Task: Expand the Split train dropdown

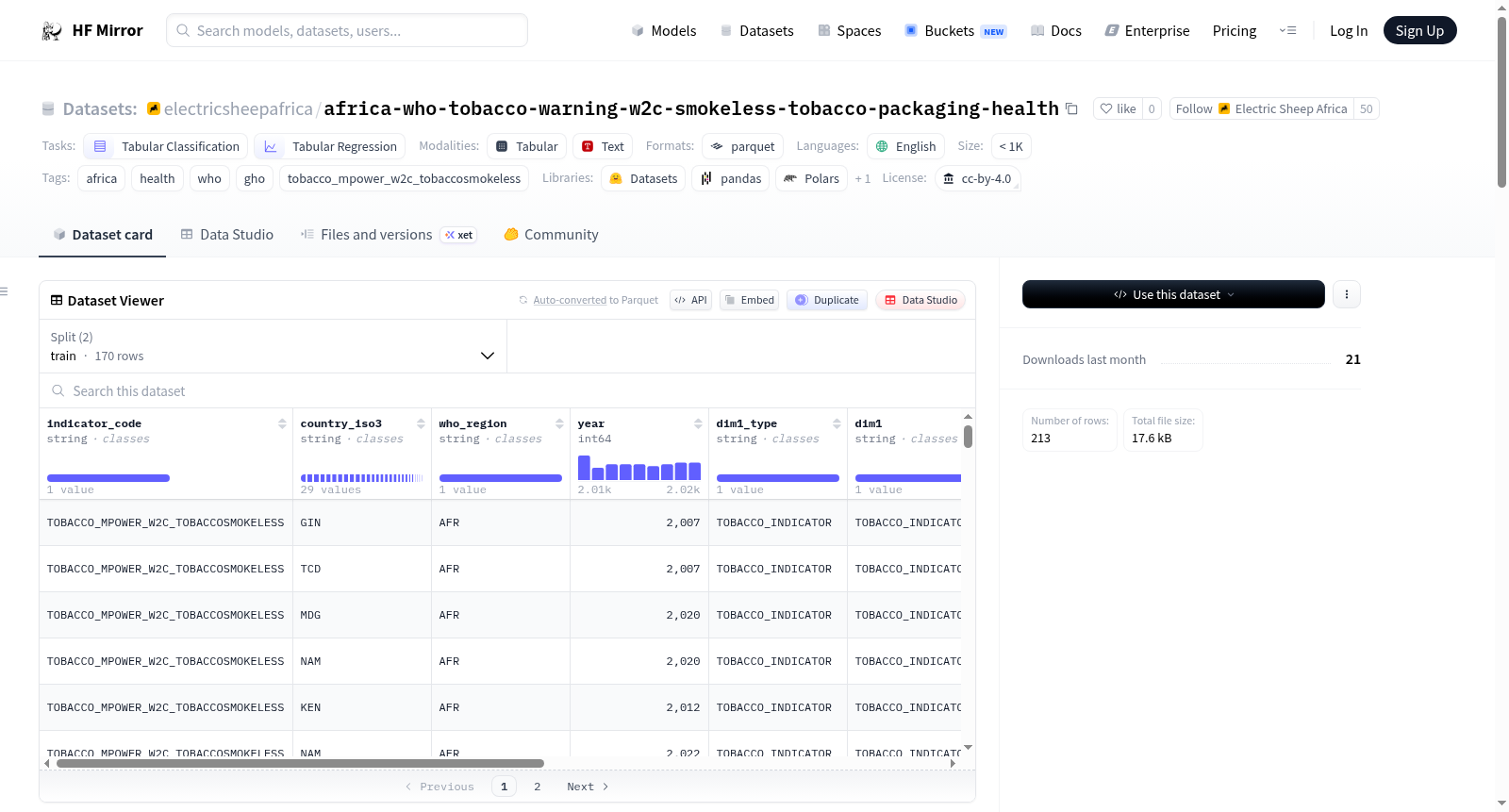Action: click(x=273, y=346)
